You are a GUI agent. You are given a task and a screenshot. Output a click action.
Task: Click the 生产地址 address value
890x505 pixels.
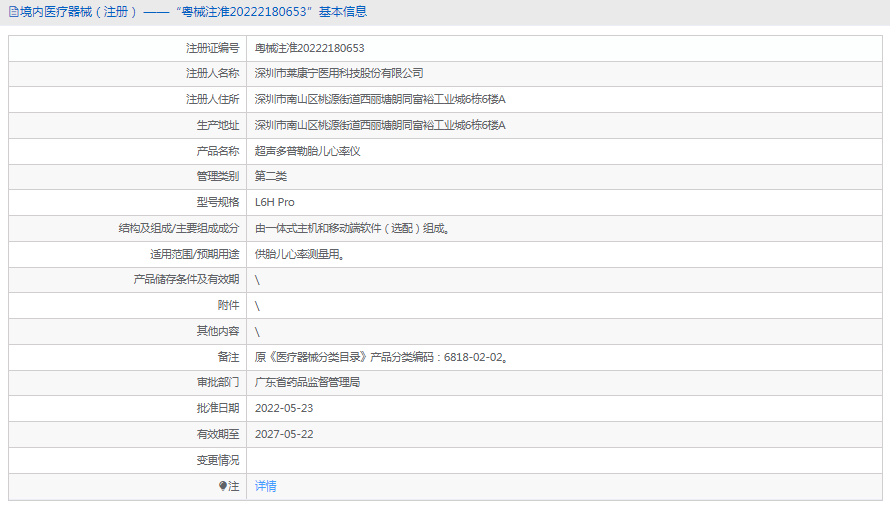(x=380, y=125)
